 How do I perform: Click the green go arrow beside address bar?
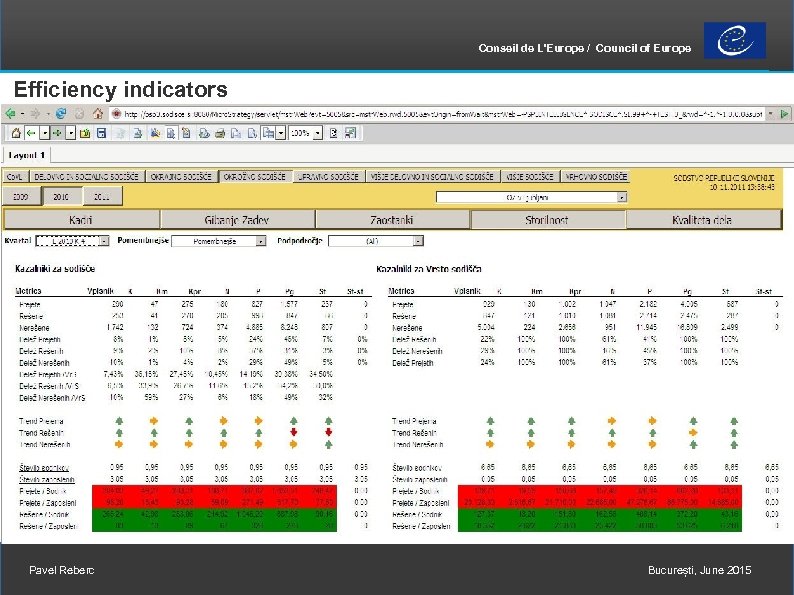click(784, 114)
